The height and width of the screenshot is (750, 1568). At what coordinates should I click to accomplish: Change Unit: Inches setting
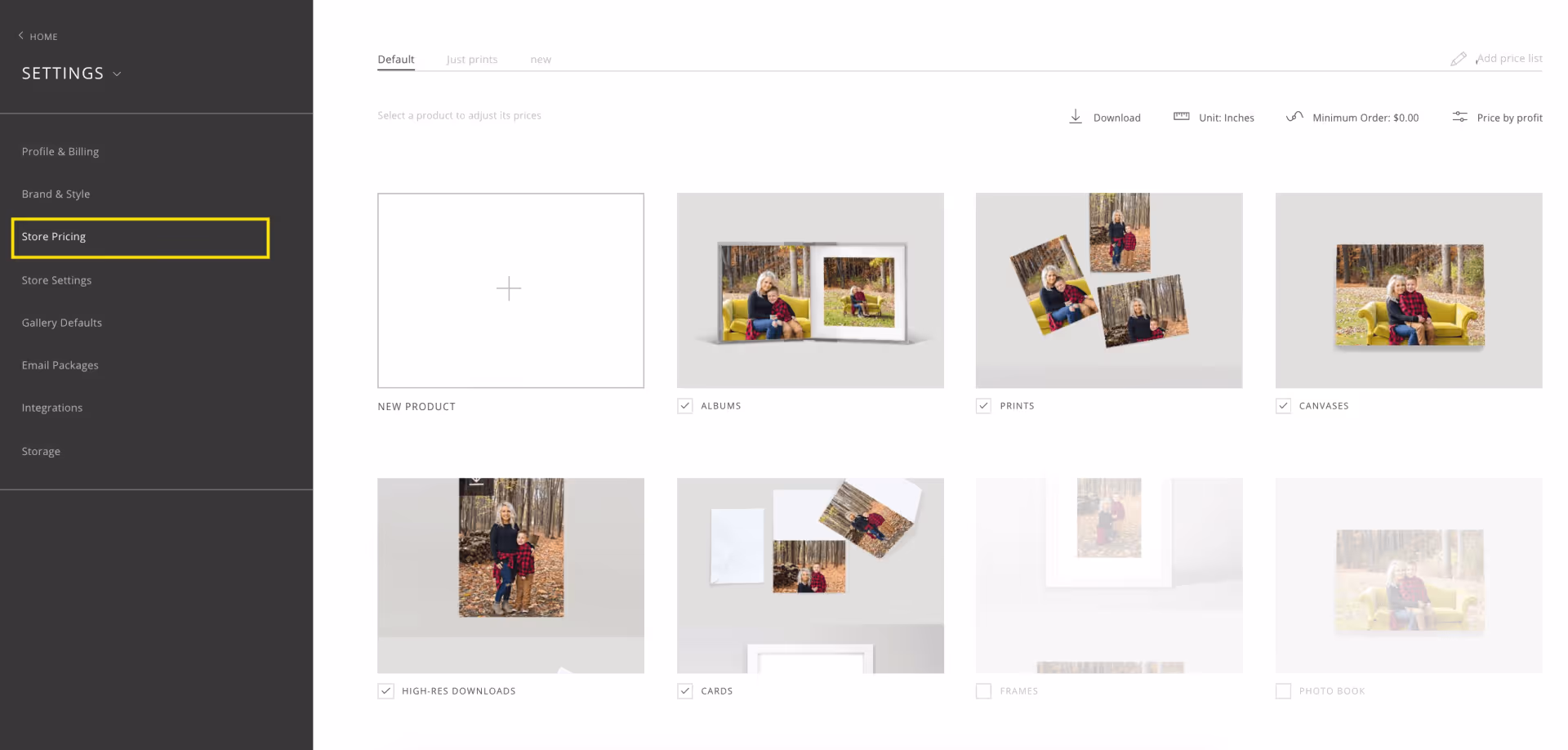coord(1227,118)
